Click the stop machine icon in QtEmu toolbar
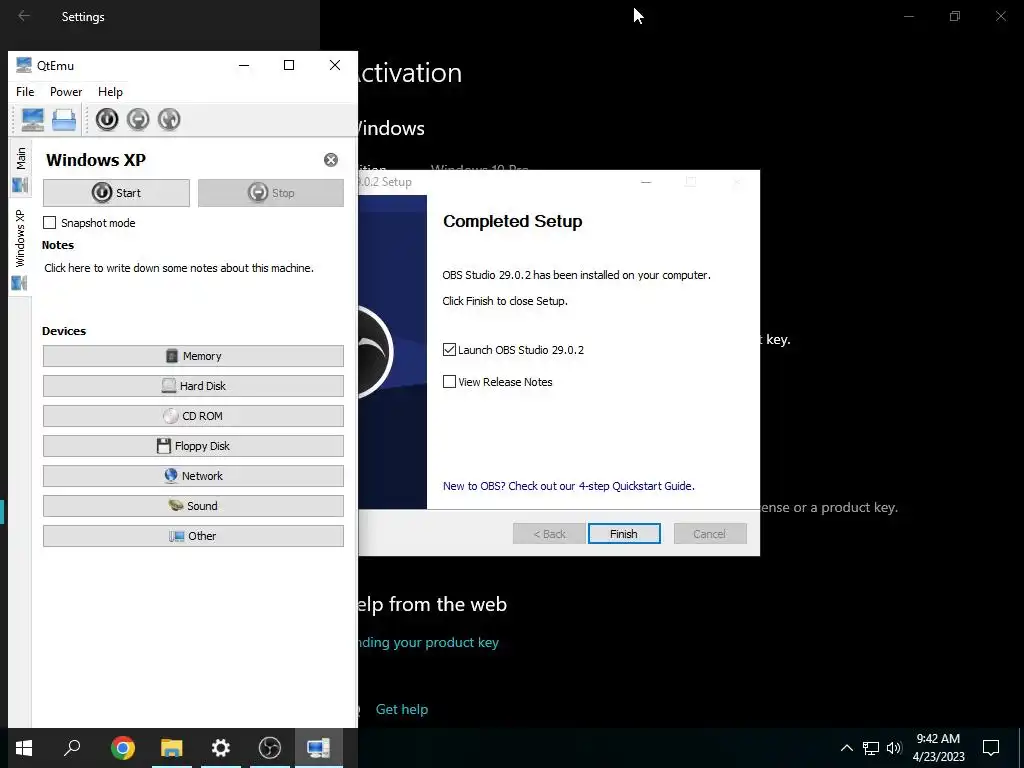Screen dimensions: 1024x768 pos(138,120)
